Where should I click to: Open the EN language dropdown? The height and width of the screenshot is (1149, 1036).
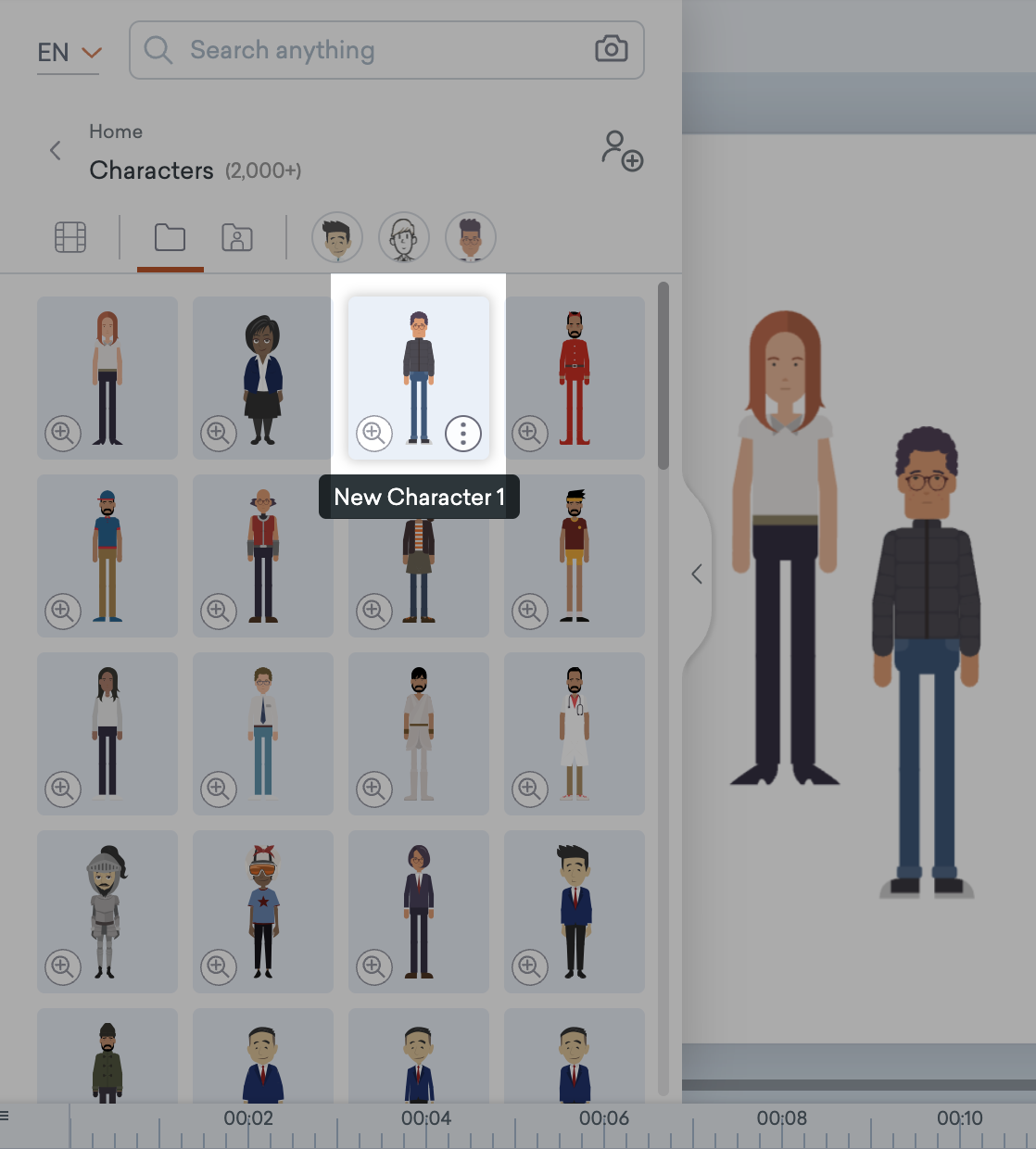click(x=69, y=53)
